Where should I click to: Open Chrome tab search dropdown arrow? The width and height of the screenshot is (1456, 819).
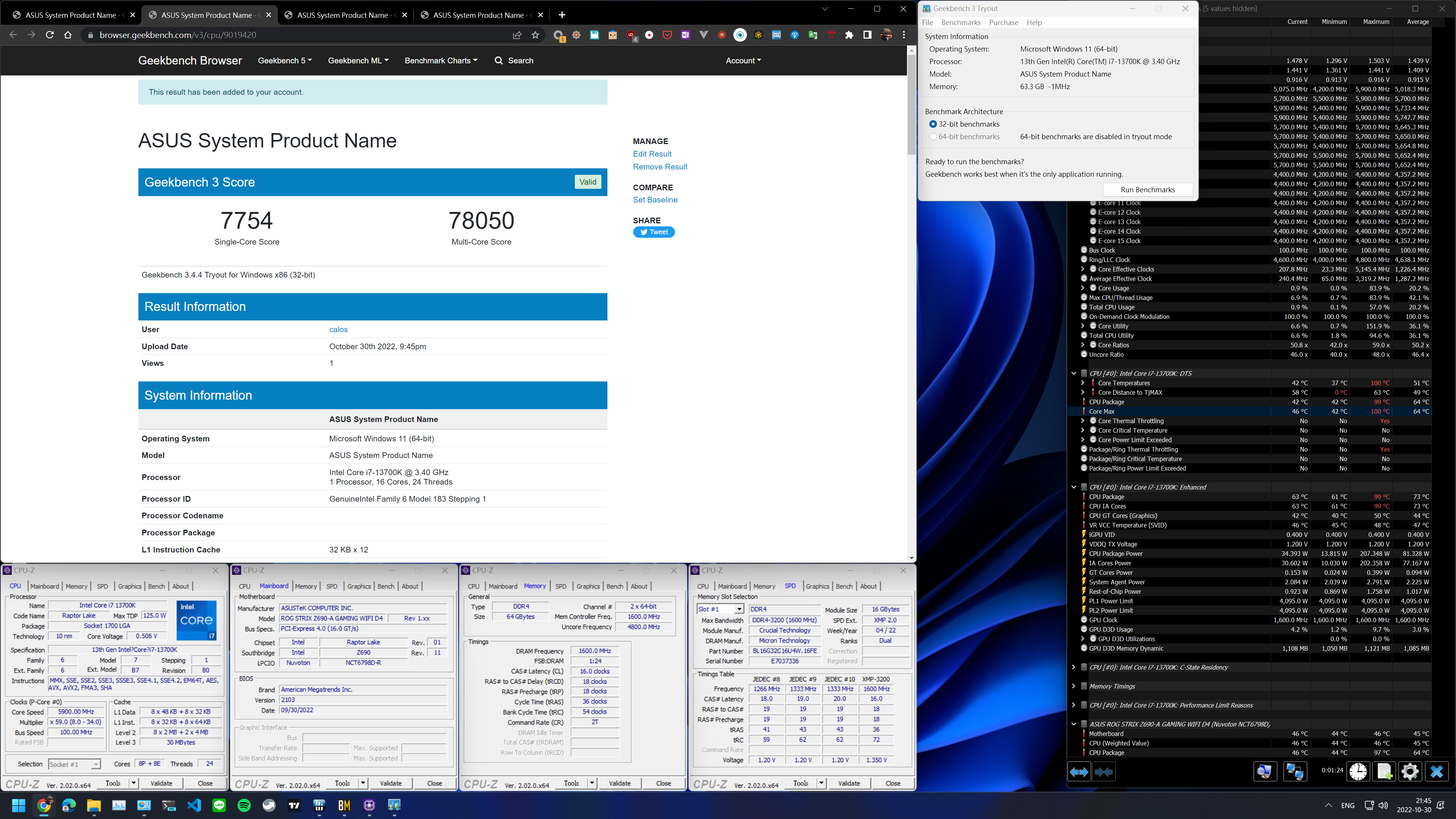click(x=825, y=8)
